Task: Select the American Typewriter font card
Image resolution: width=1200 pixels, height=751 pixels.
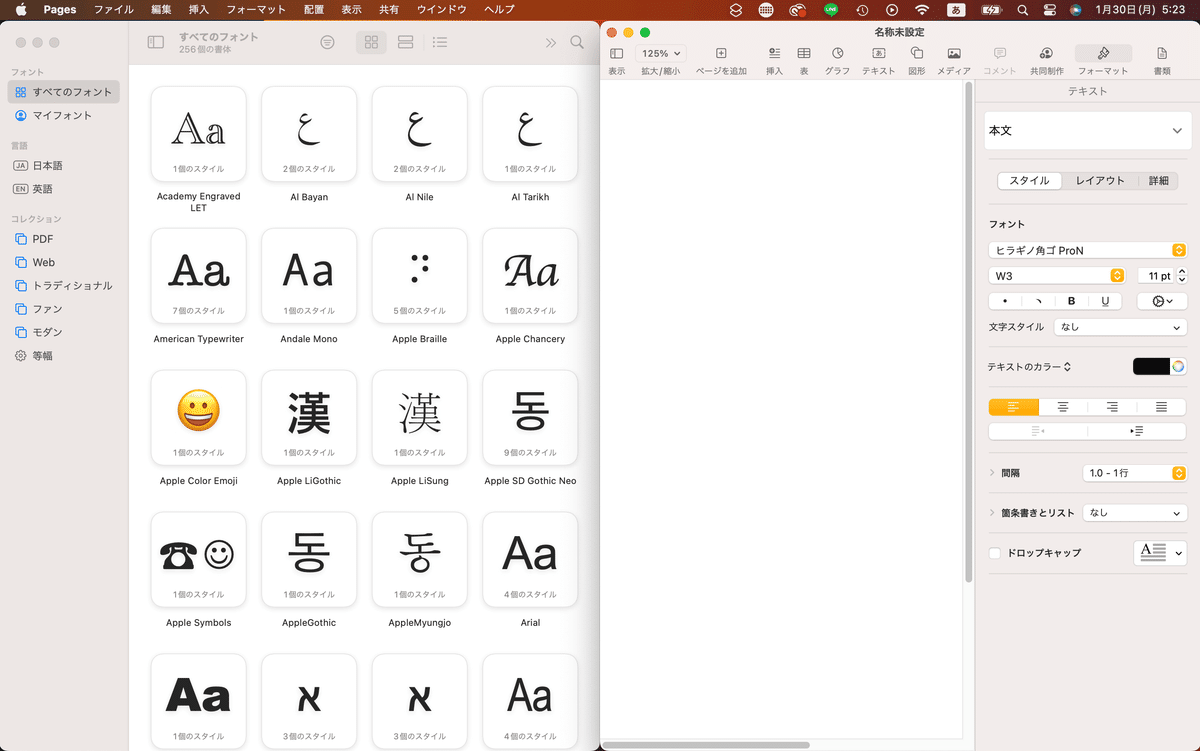Action: click(198, 276)
